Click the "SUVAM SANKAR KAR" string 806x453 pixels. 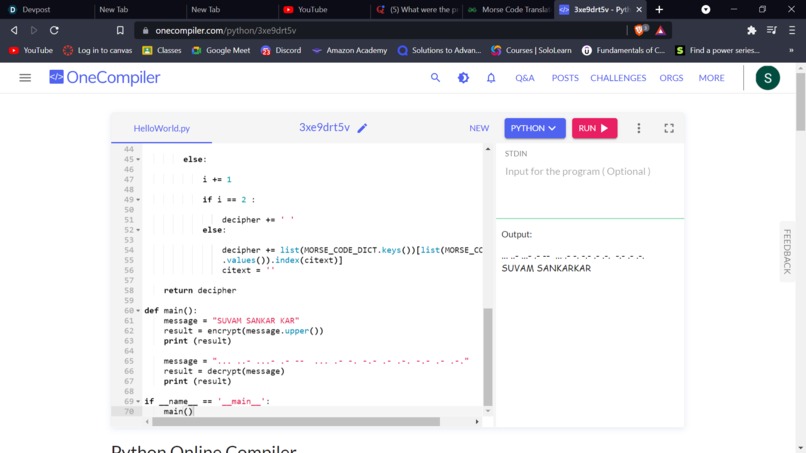tap(255, 320)
